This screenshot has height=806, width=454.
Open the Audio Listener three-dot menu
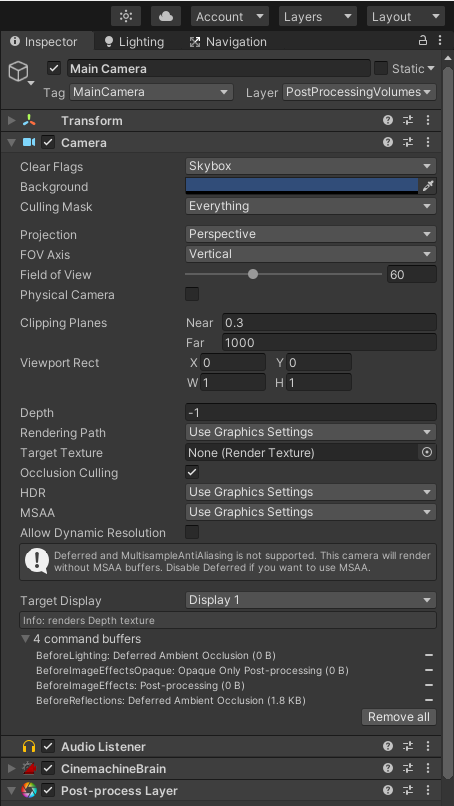(428, 746)
